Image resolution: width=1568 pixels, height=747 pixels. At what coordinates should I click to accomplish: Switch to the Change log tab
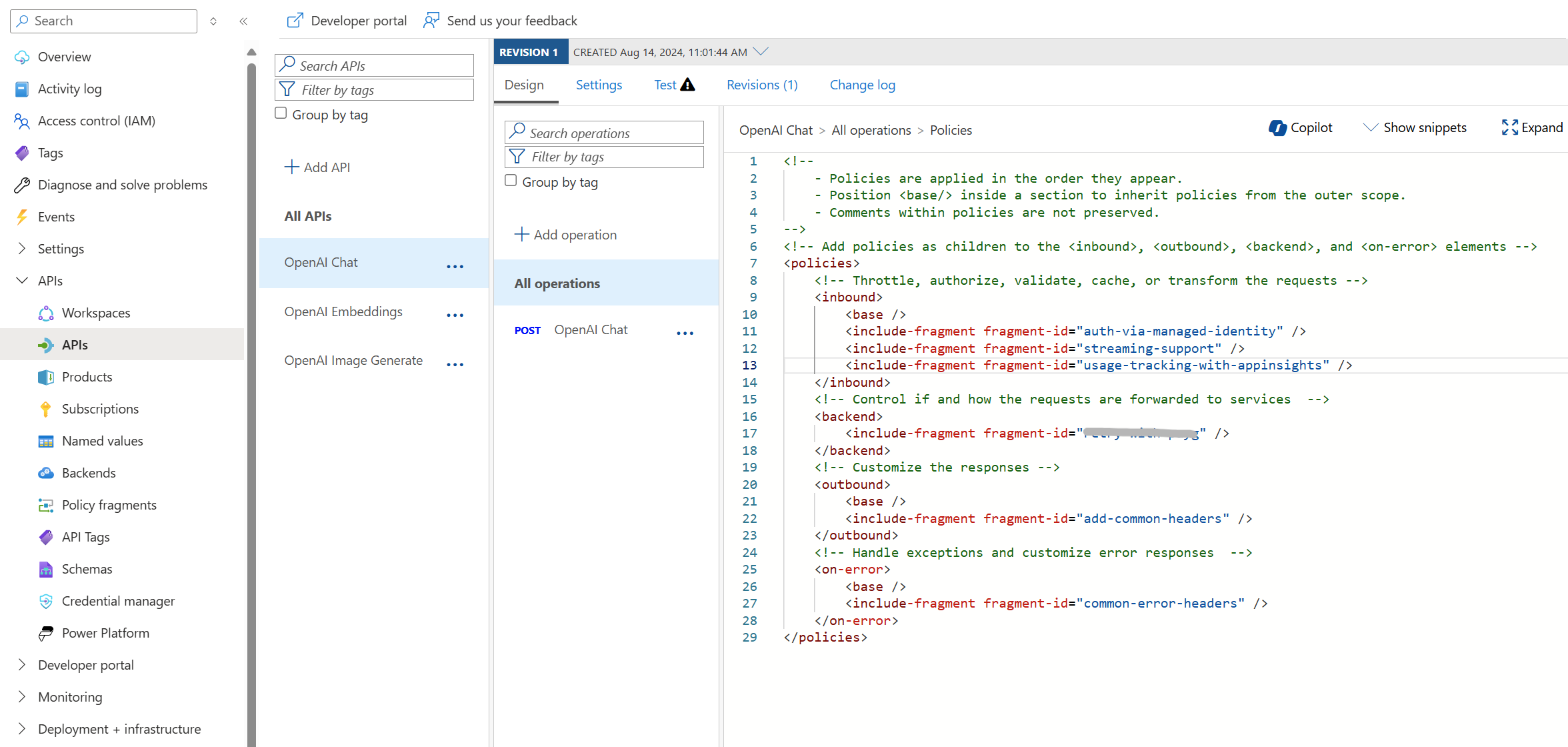pos(861,84)
